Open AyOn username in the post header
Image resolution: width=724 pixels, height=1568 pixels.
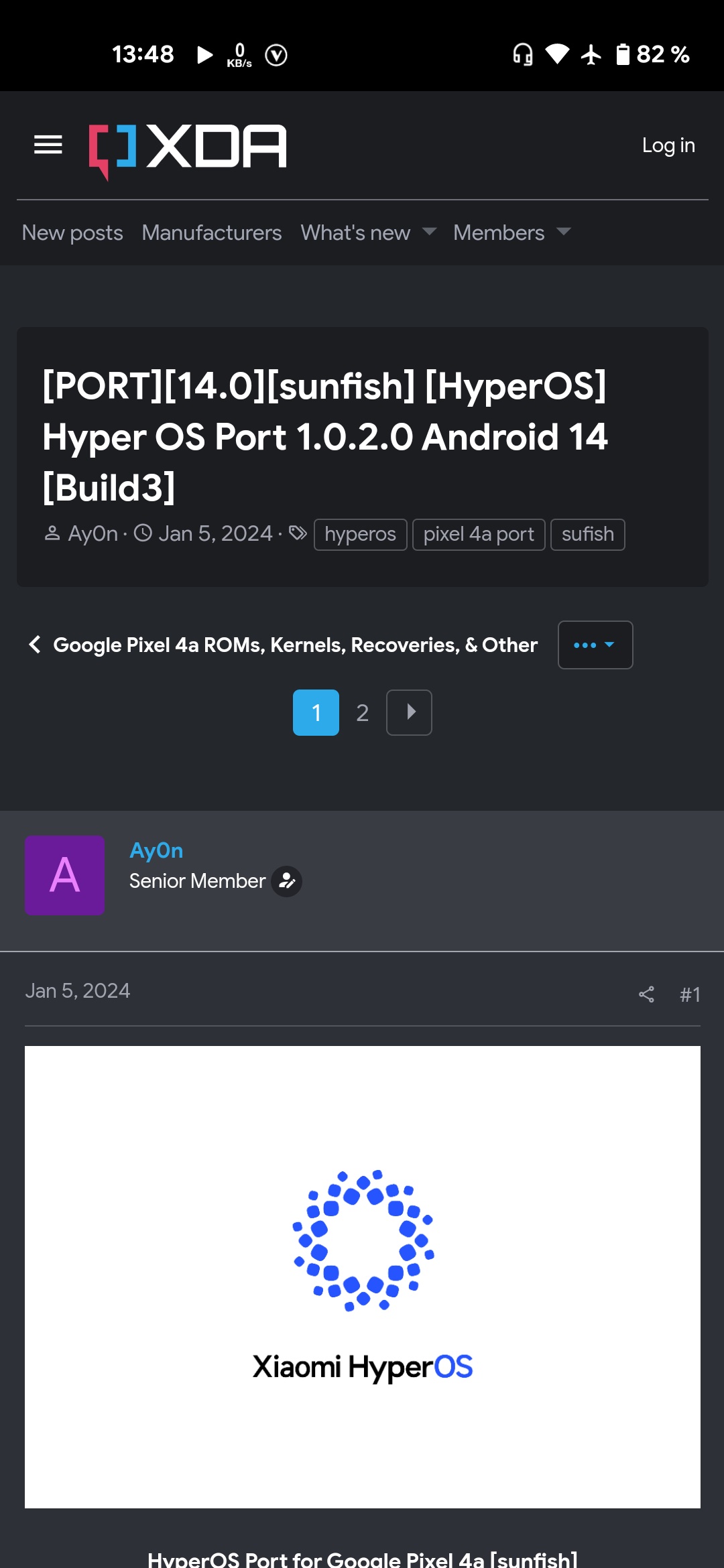pyautogui.click(x=156, y=850)
